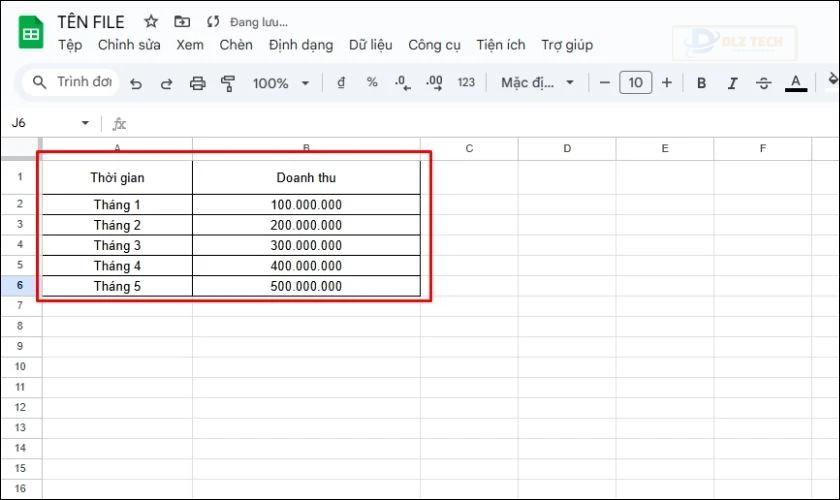Open the text color picker
The width and height of the screenshot is (840, 500).
point(796,83)
